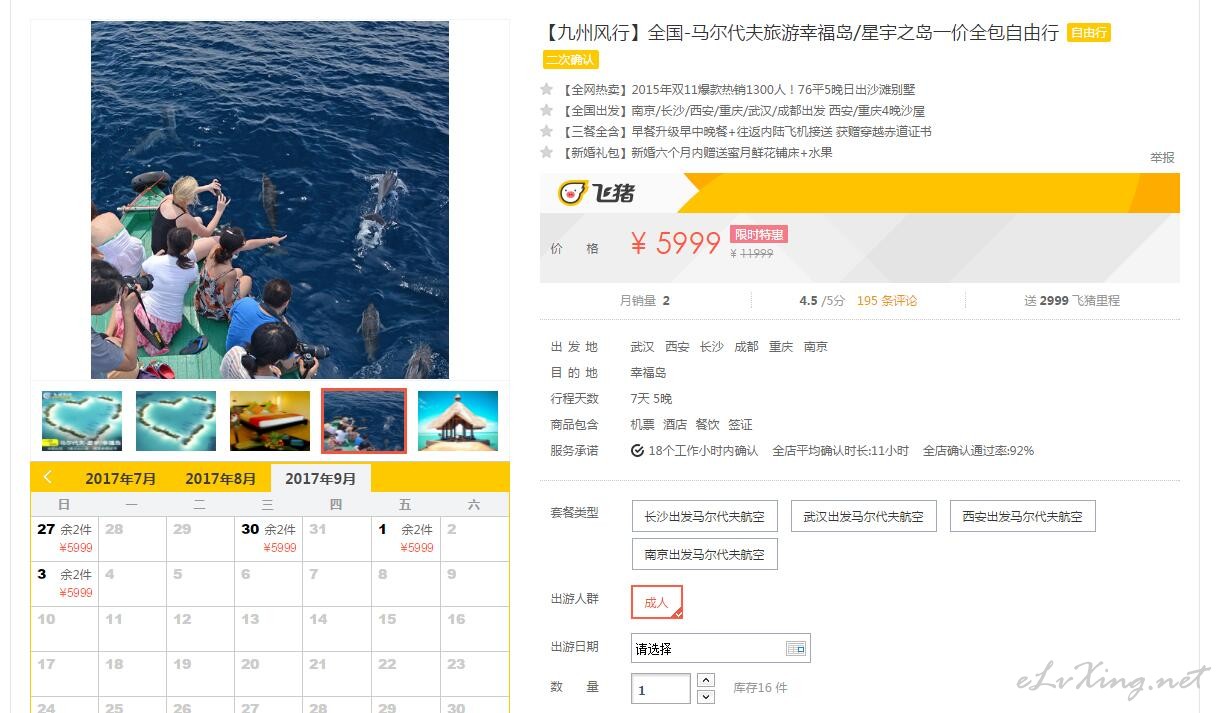Select the hotel bedroom thumbnail
The width and height of the screenshot is (1221, 713).
[x=270, y=421]
